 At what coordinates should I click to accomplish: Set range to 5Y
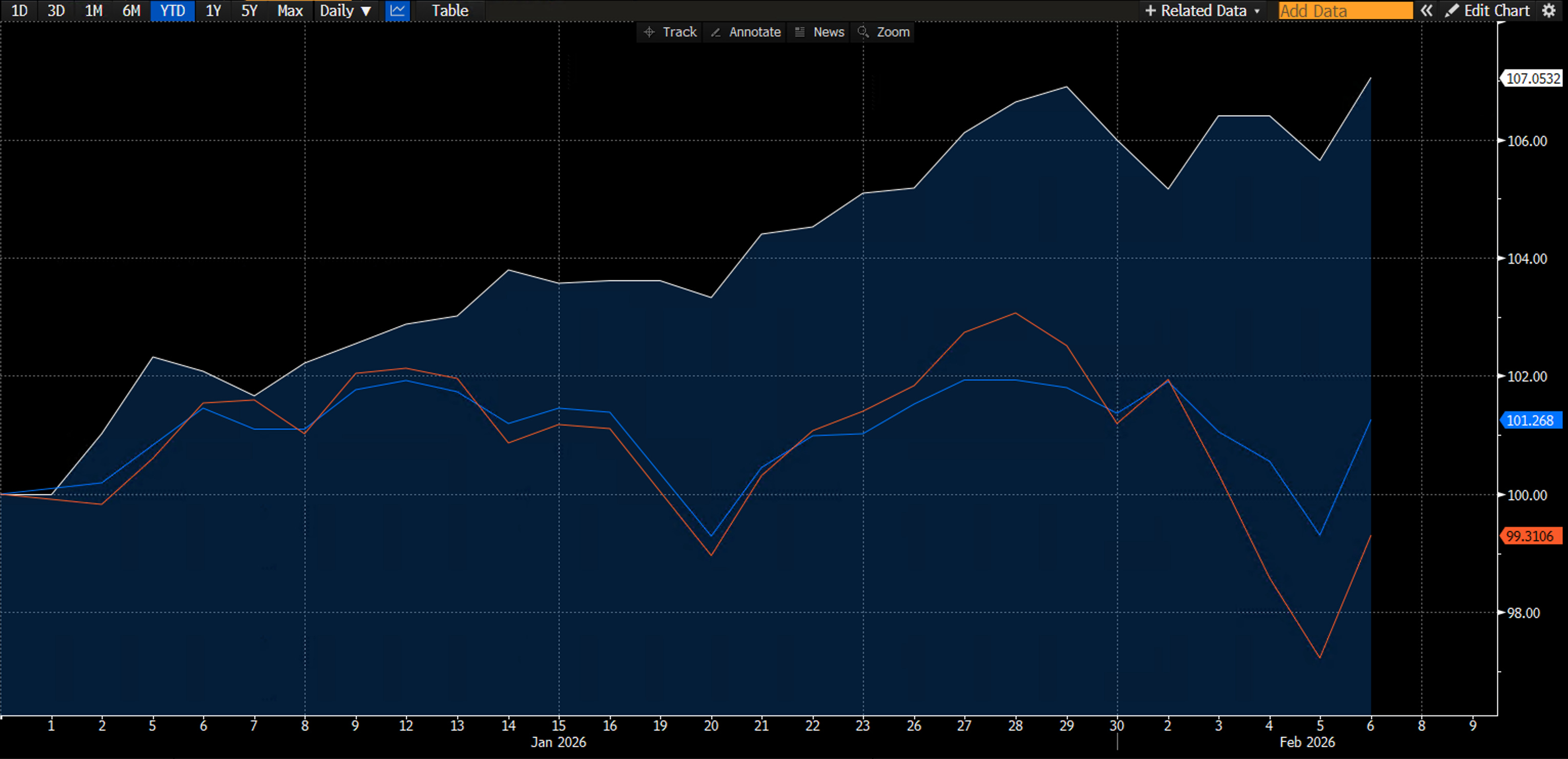click(x=249, y=10)
